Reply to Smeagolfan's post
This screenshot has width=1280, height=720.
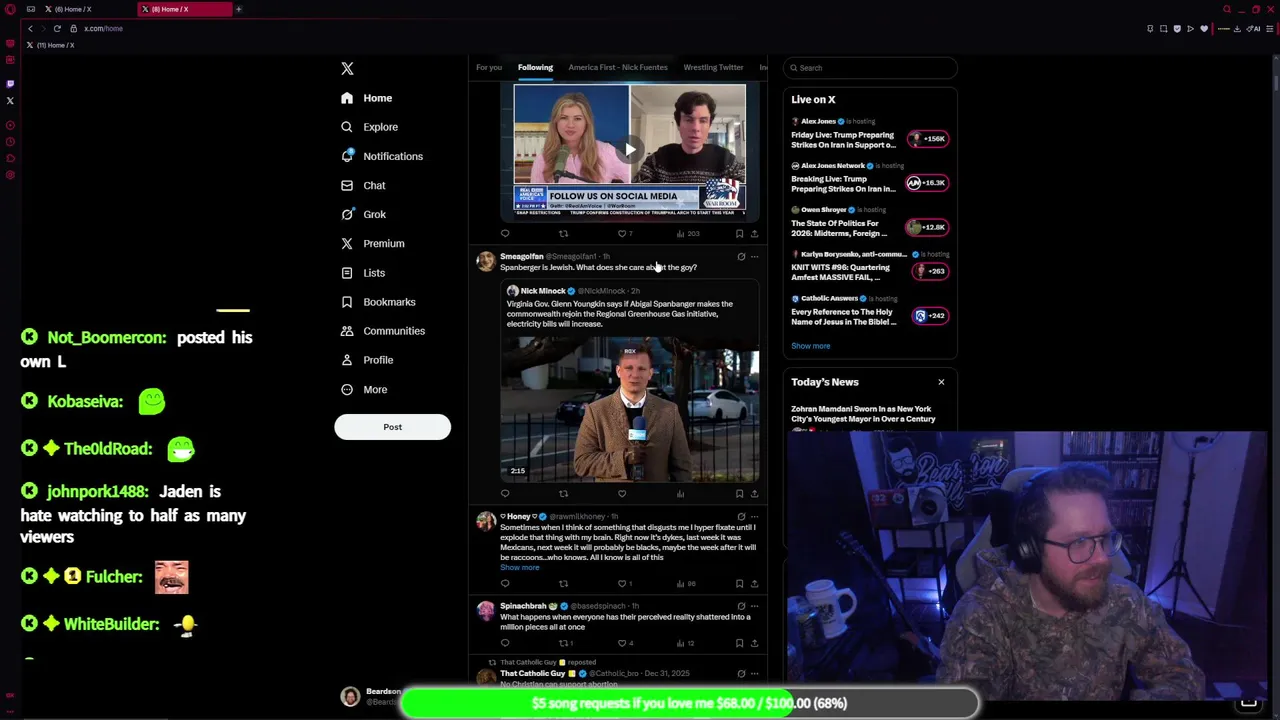[505, 494]
